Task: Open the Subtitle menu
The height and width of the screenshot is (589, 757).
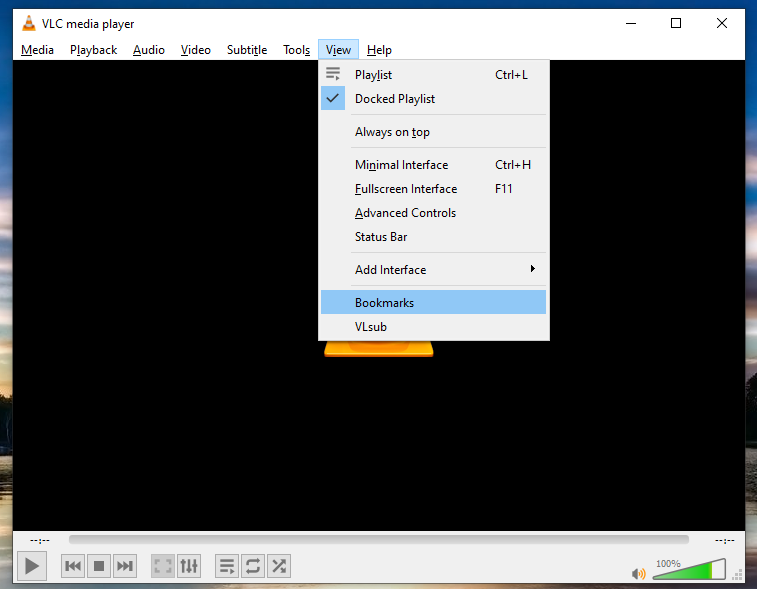Action: point(247,50)
